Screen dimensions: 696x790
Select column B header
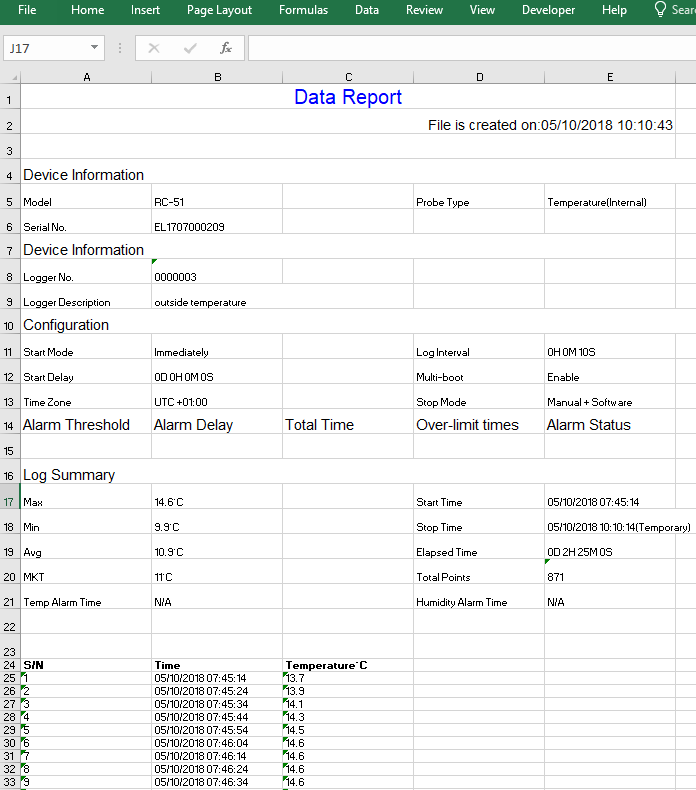(217, 77)
